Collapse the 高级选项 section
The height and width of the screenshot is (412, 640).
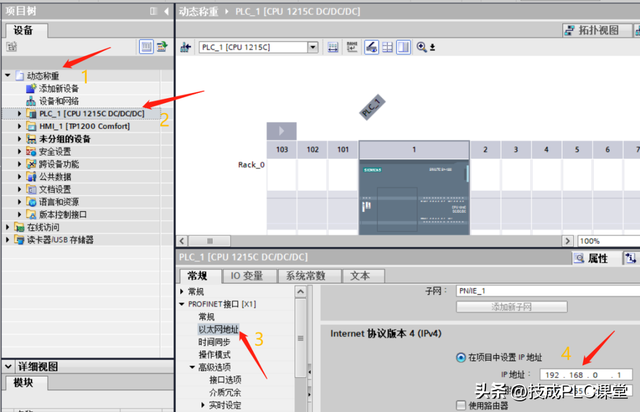192,367
